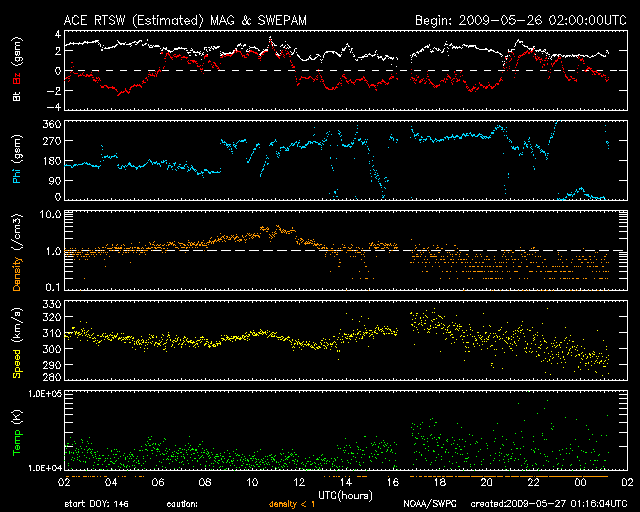Click the '08' hour tick label

pyautogui.click(x=205, y=483)
